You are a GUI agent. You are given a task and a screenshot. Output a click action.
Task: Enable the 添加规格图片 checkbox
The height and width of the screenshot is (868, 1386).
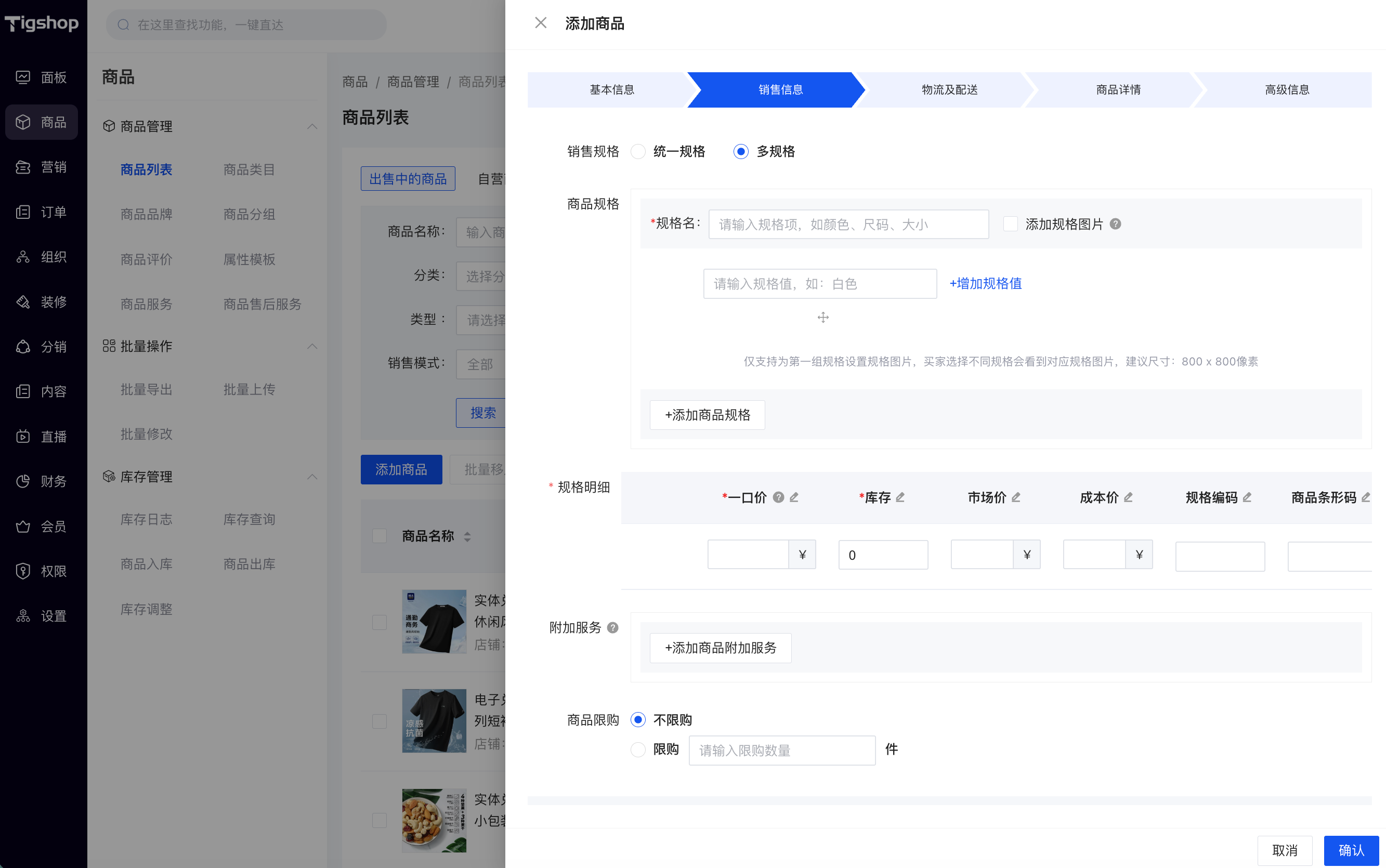pos(1011,224)
